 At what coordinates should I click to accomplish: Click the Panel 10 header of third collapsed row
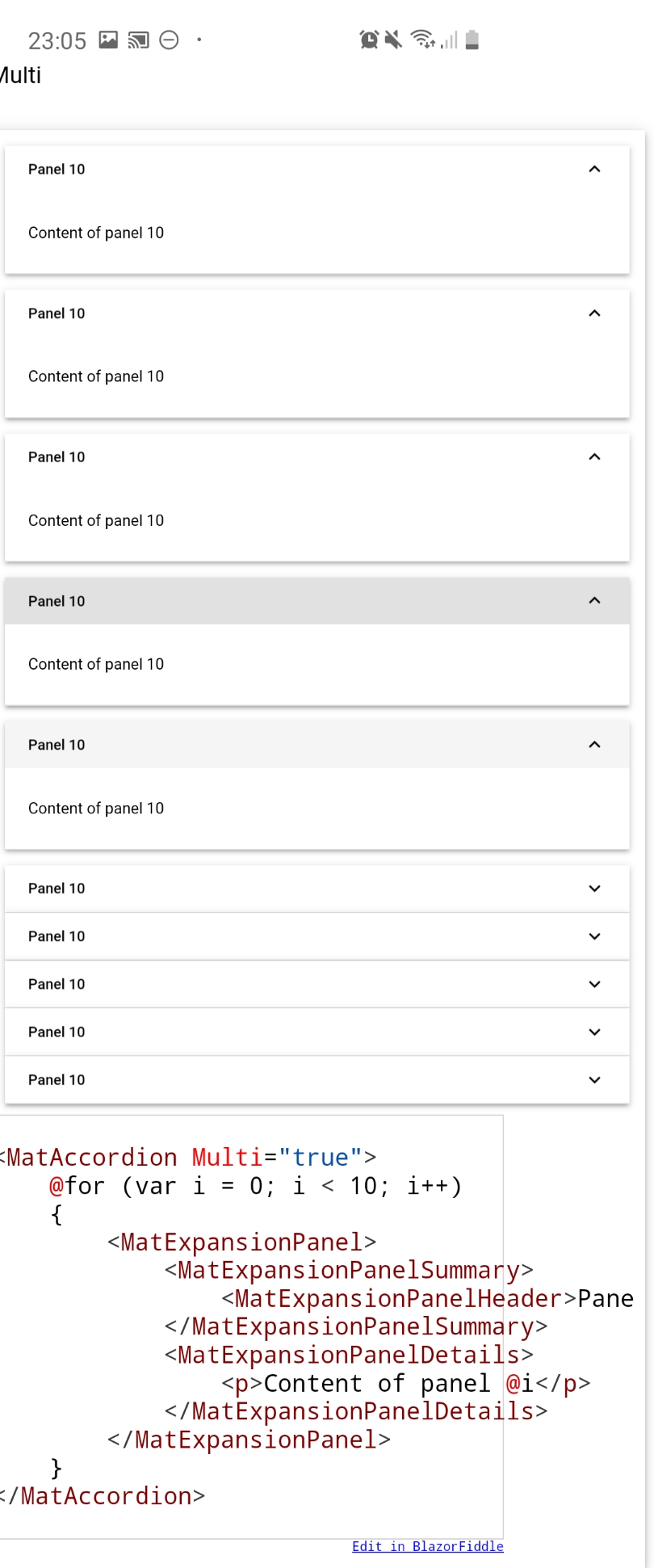[56, 984]
